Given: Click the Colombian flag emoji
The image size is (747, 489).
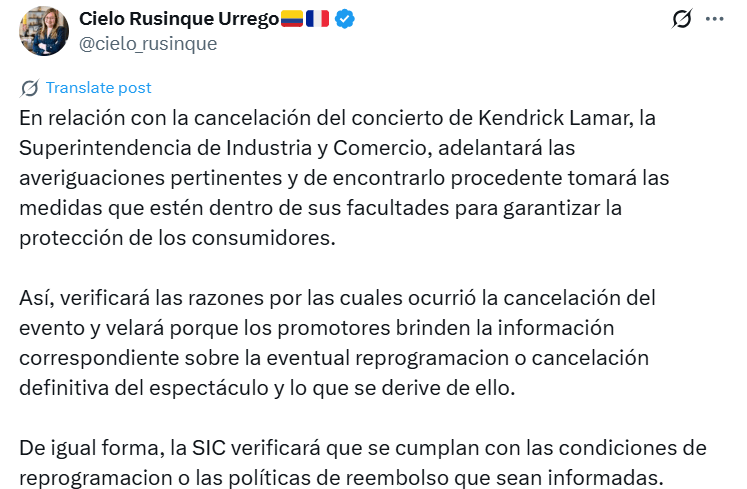Looking at the screenshot, I should pyautogui.click(x=292, y=19).
